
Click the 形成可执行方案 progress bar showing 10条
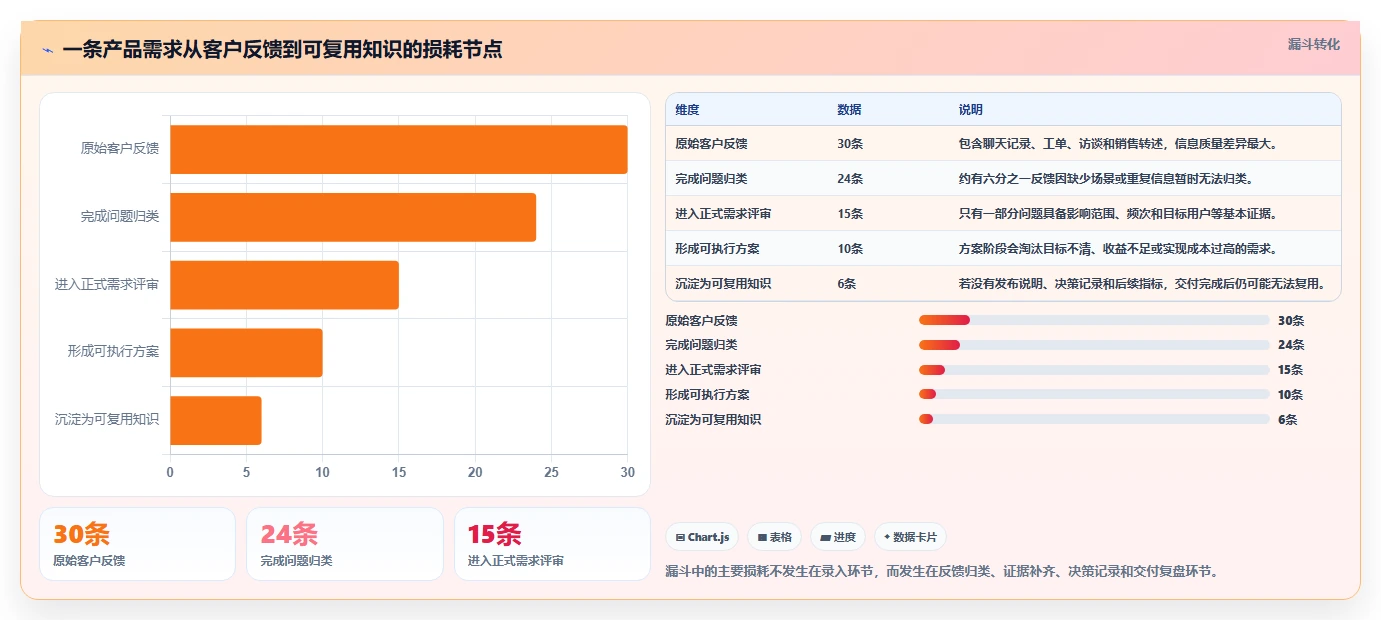tap(1094, 394)
